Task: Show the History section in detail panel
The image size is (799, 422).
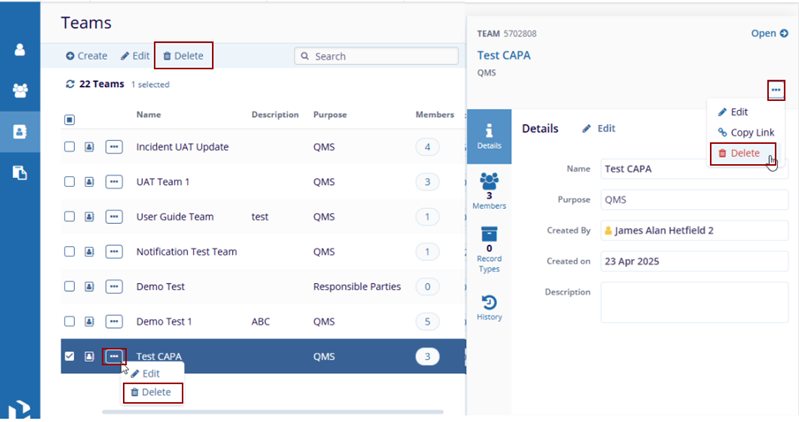Action: [x=489, y=307]
